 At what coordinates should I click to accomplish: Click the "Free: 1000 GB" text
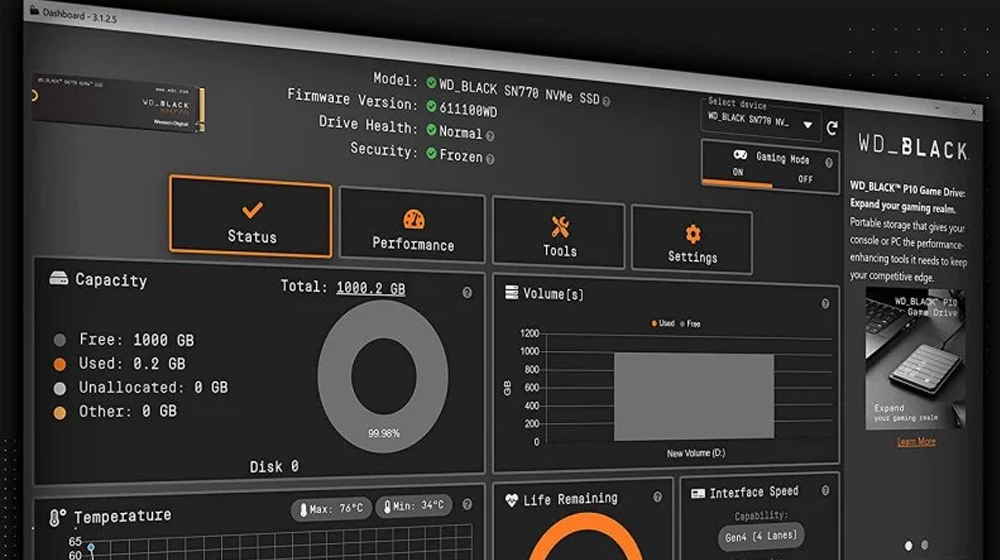click(136, 340)
